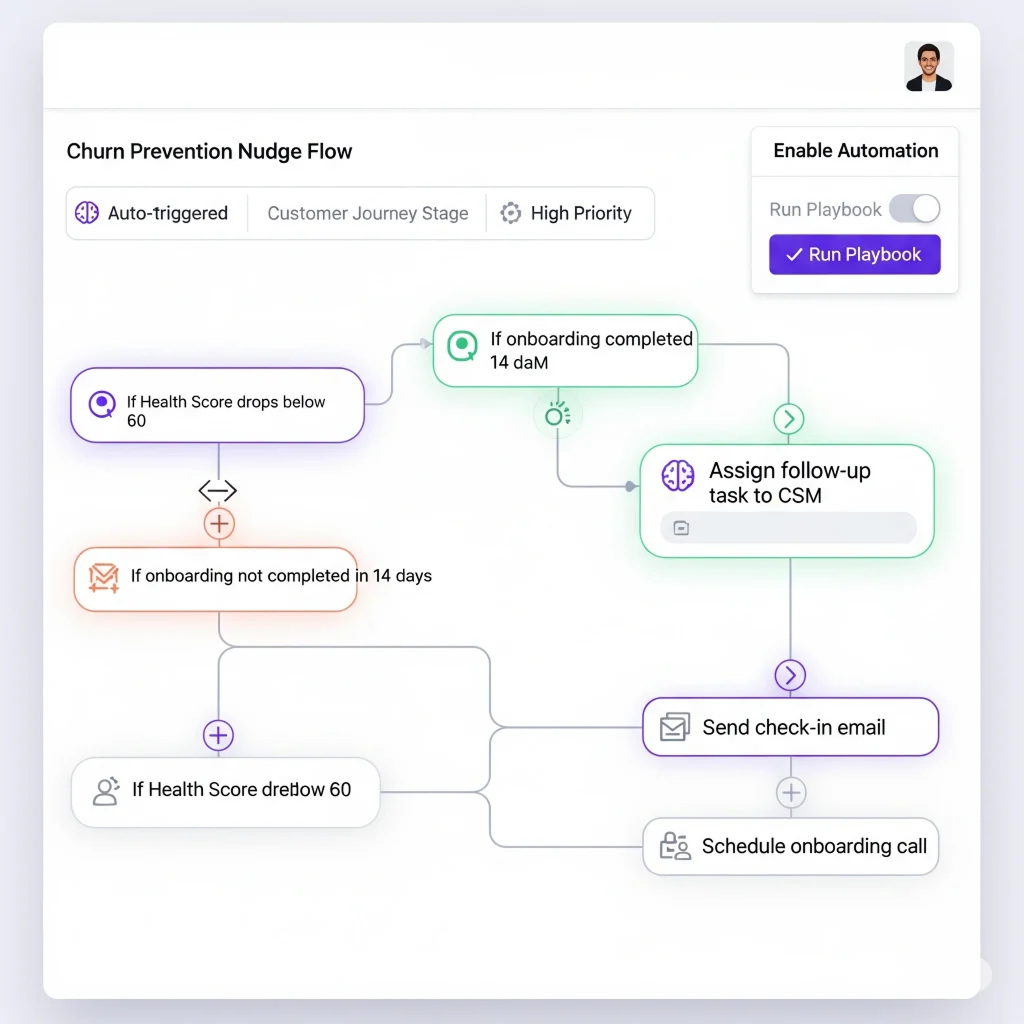Select the Health Score drops below 60 node

coord(217,405)
